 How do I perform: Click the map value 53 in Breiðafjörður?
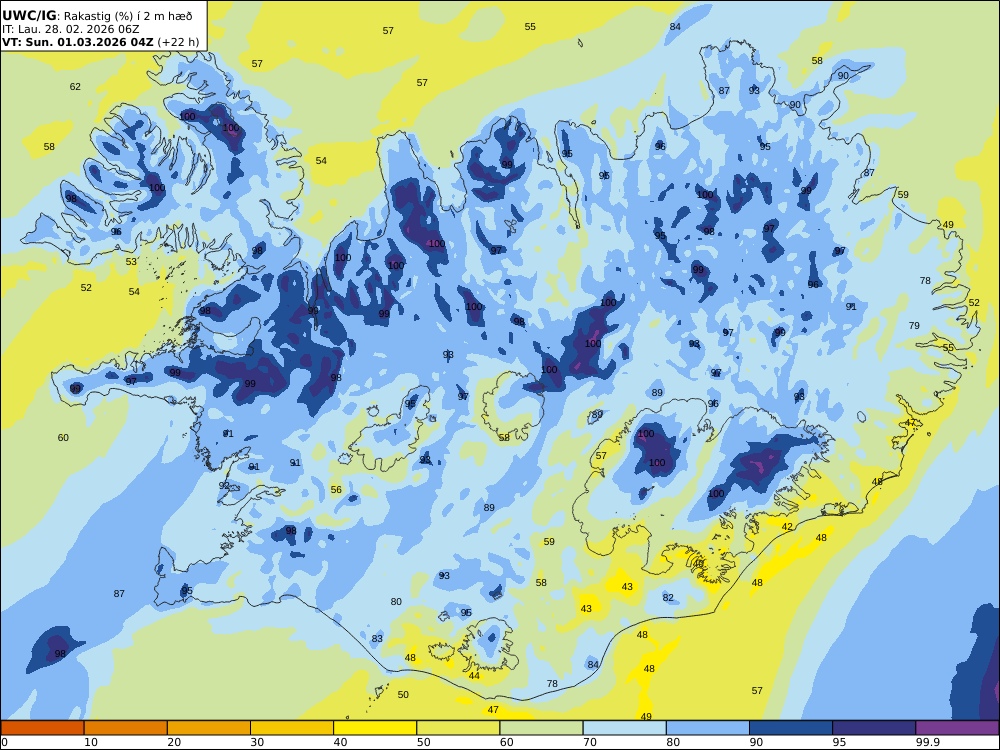pos(131,261)
